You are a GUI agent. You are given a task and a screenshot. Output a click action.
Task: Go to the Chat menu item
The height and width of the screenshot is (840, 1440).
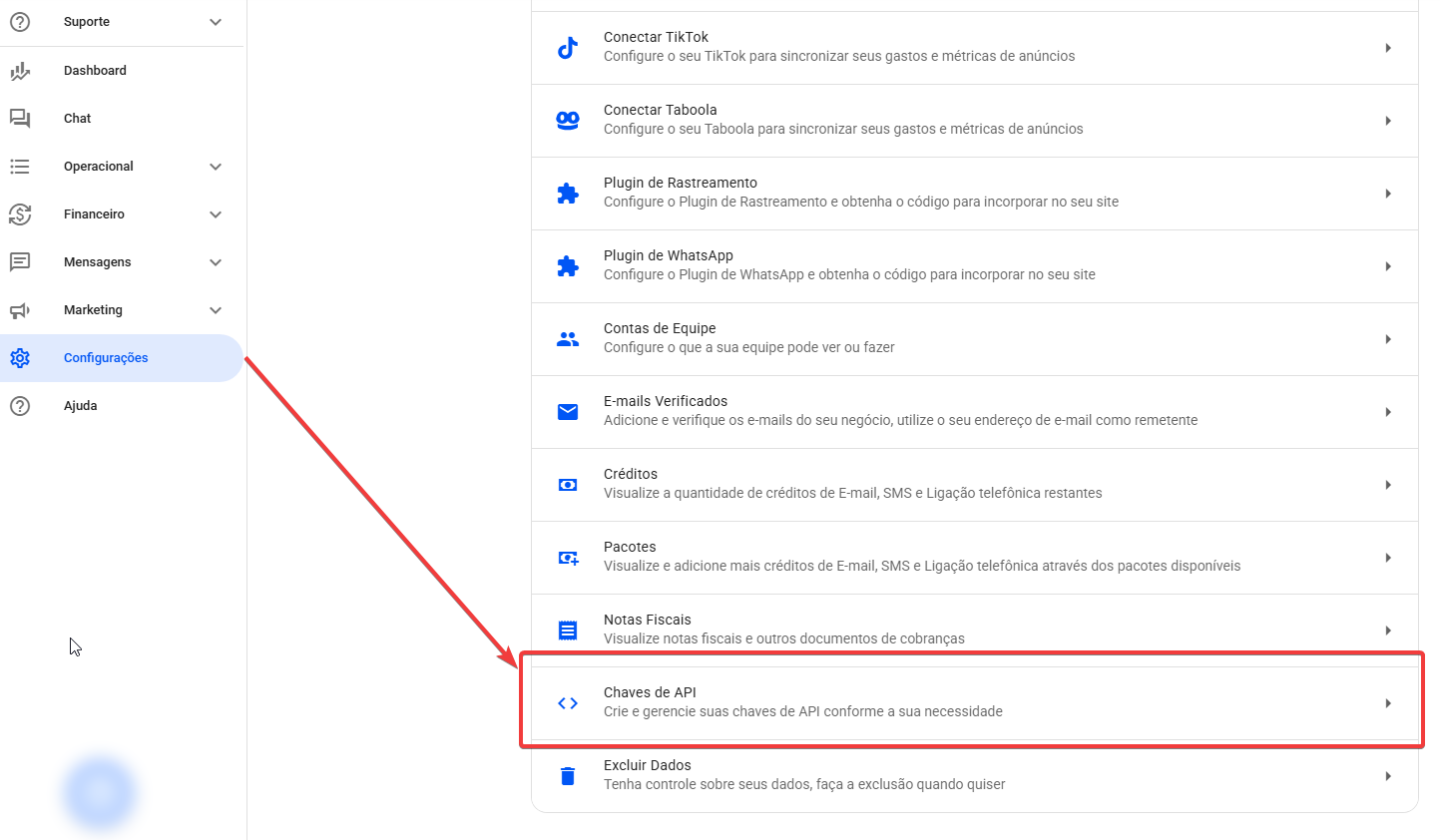pyautogui.click(x=122, y=119)
